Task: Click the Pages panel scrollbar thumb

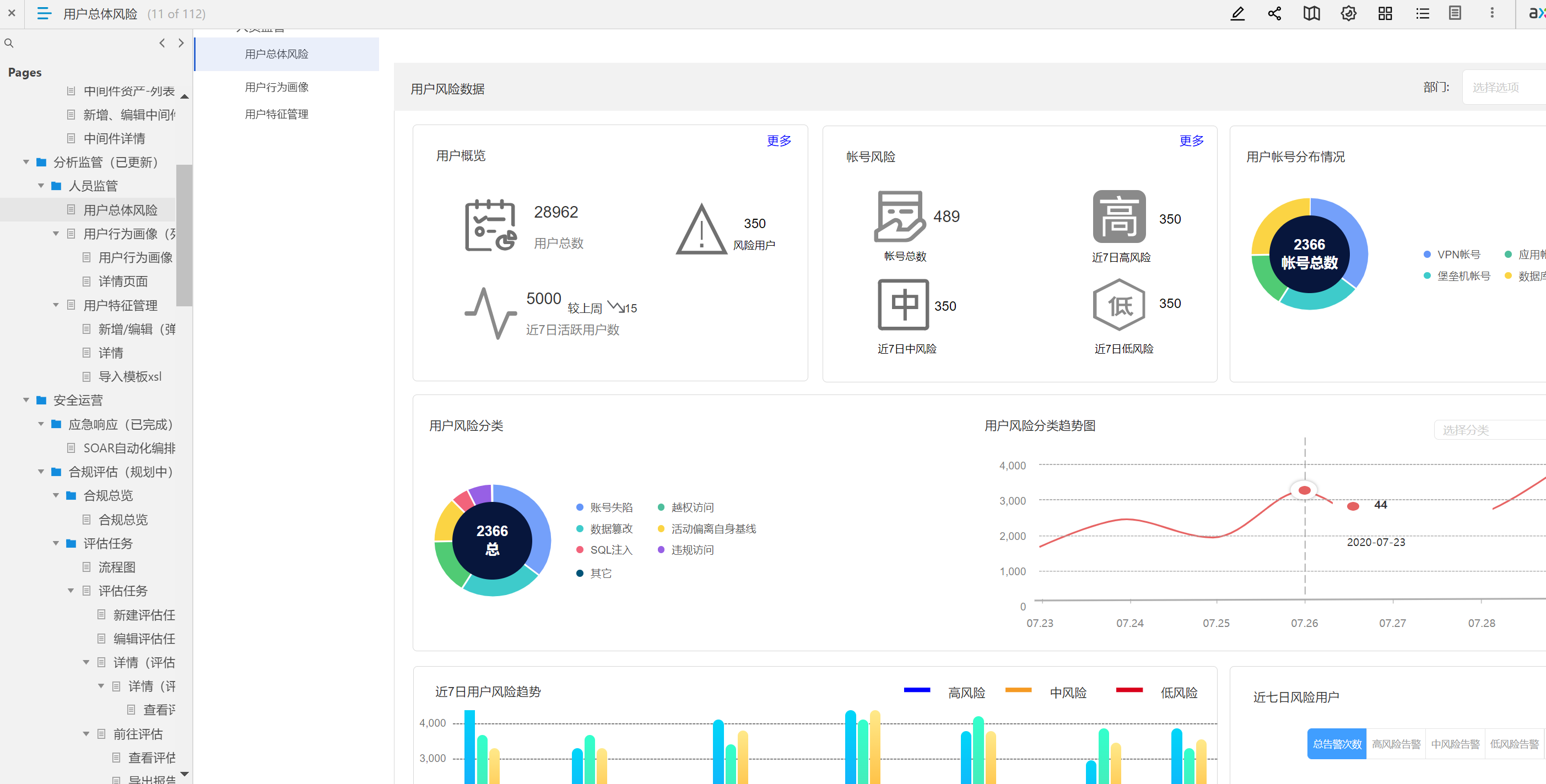Action: pos(184,235)
